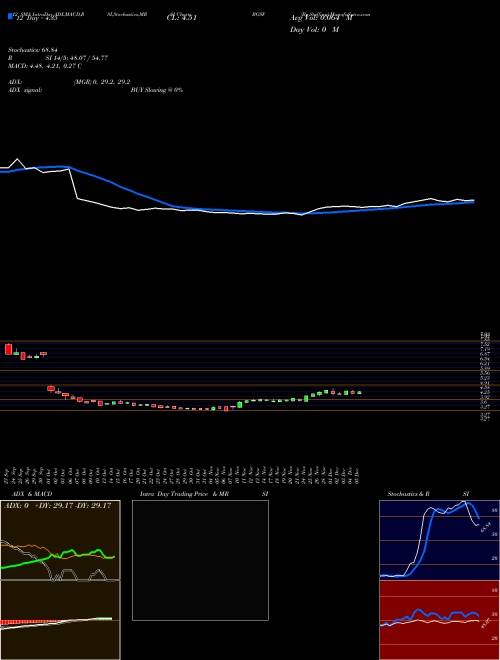The height and width of the screenshot is (660, 500).
Task: Click the large red first candlestick
Action: click(8, 349)
